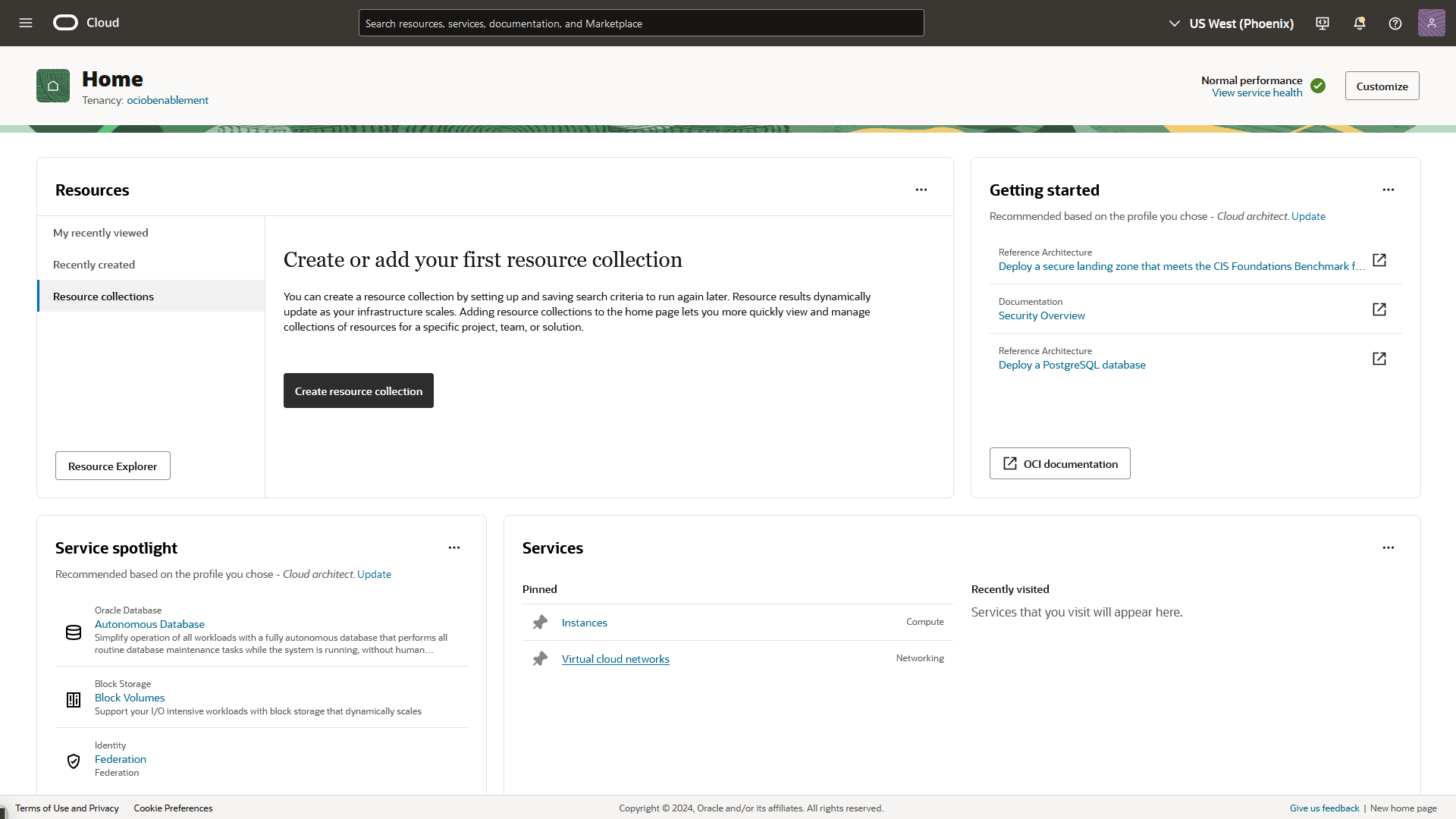Select the Recently created tab
This screenshot has width=1456, height=819.
[94, 265]
